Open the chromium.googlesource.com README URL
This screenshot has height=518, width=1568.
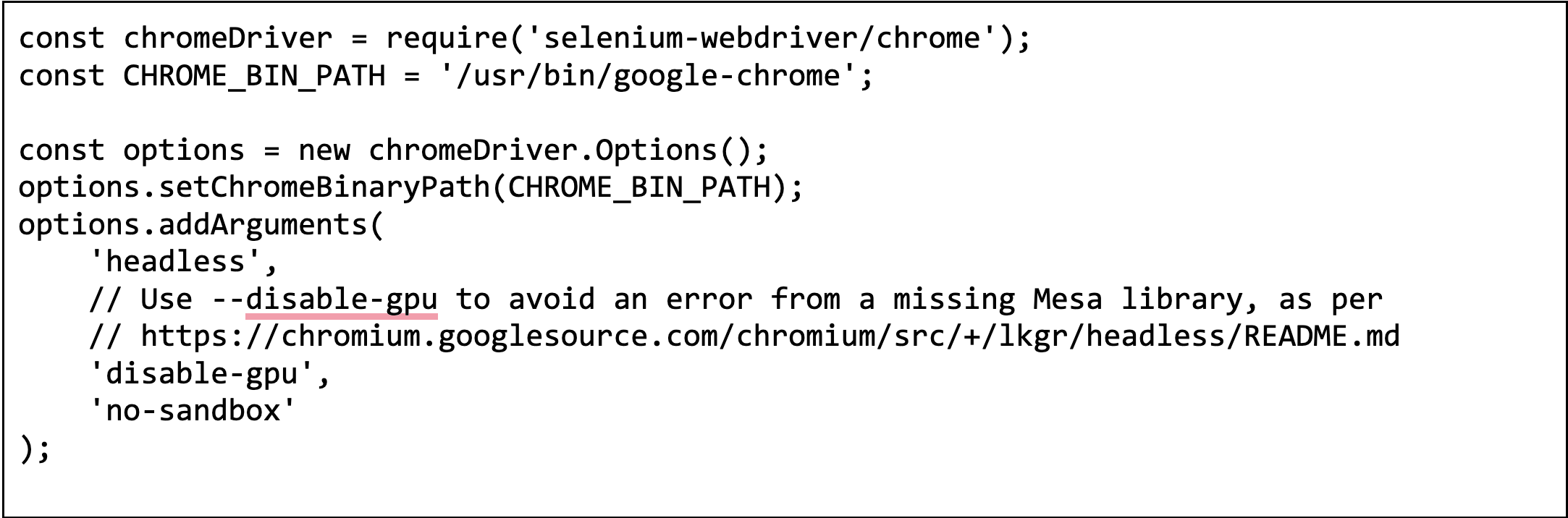coord(770,336)
